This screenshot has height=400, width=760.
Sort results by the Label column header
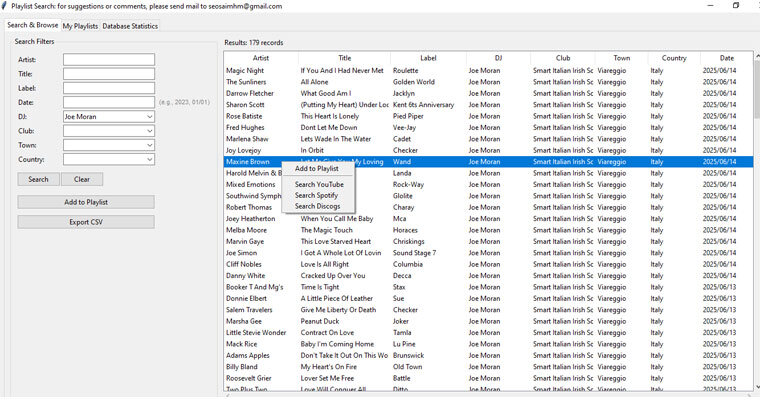(428, 58)
